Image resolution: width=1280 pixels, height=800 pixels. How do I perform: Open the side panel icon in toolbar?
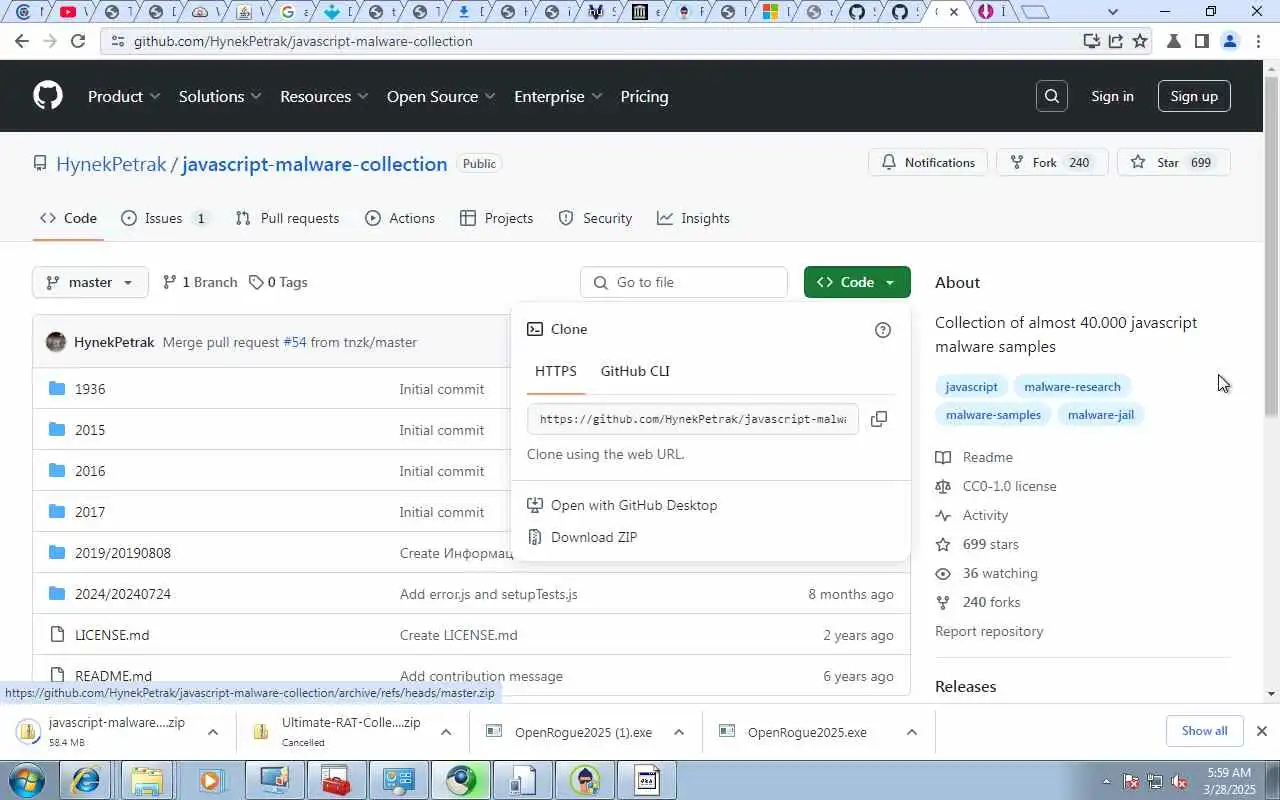[x=1201, y=41]
